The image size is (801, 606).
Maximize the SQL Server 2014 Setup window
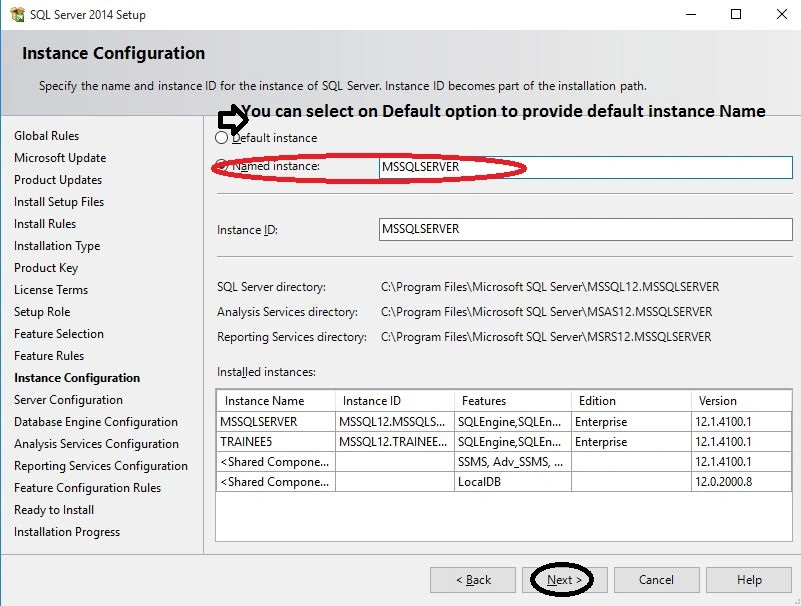tap(736, 14)
